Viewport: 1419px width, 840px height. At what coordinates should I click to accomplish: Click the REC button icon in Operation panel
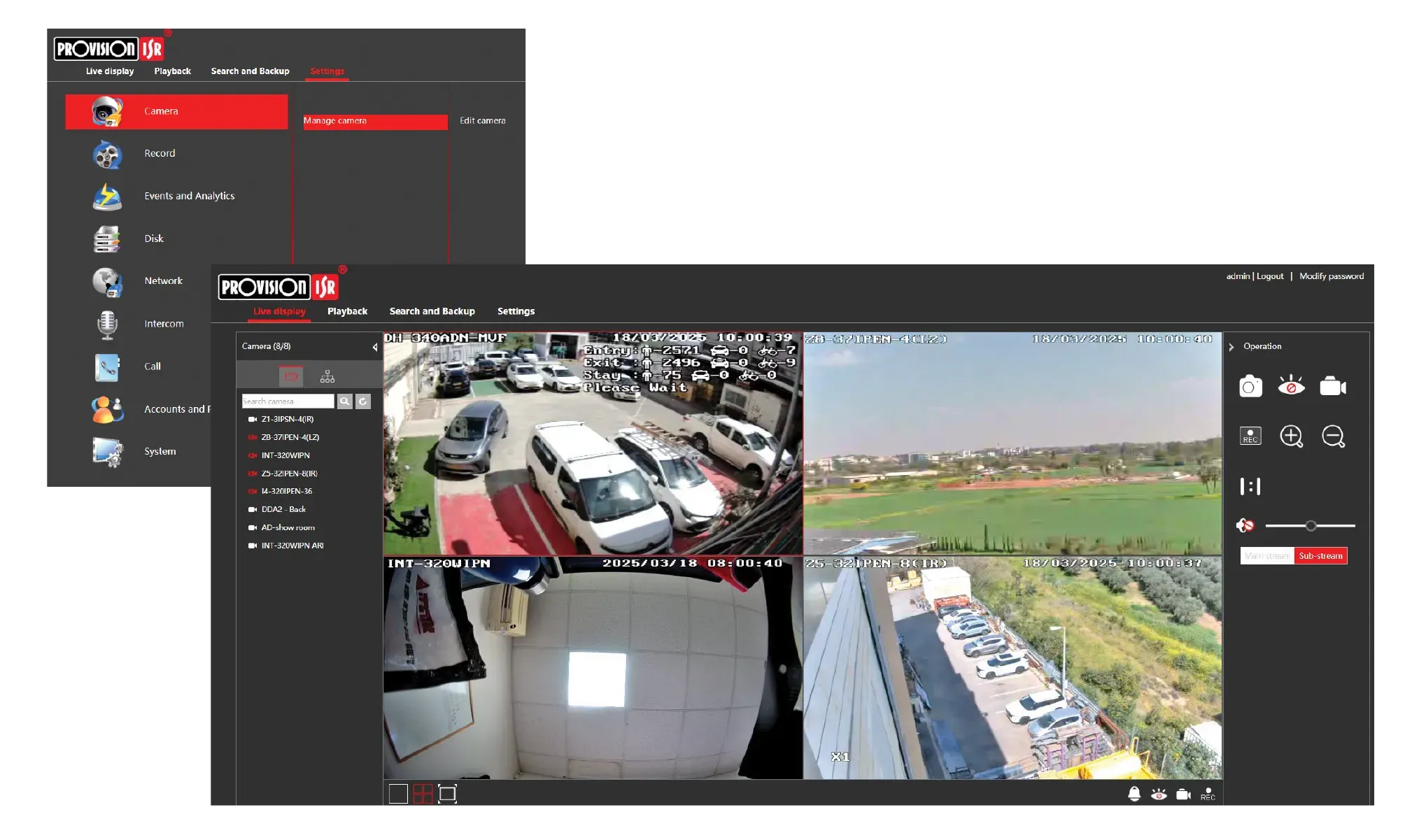pos(1250,436)
